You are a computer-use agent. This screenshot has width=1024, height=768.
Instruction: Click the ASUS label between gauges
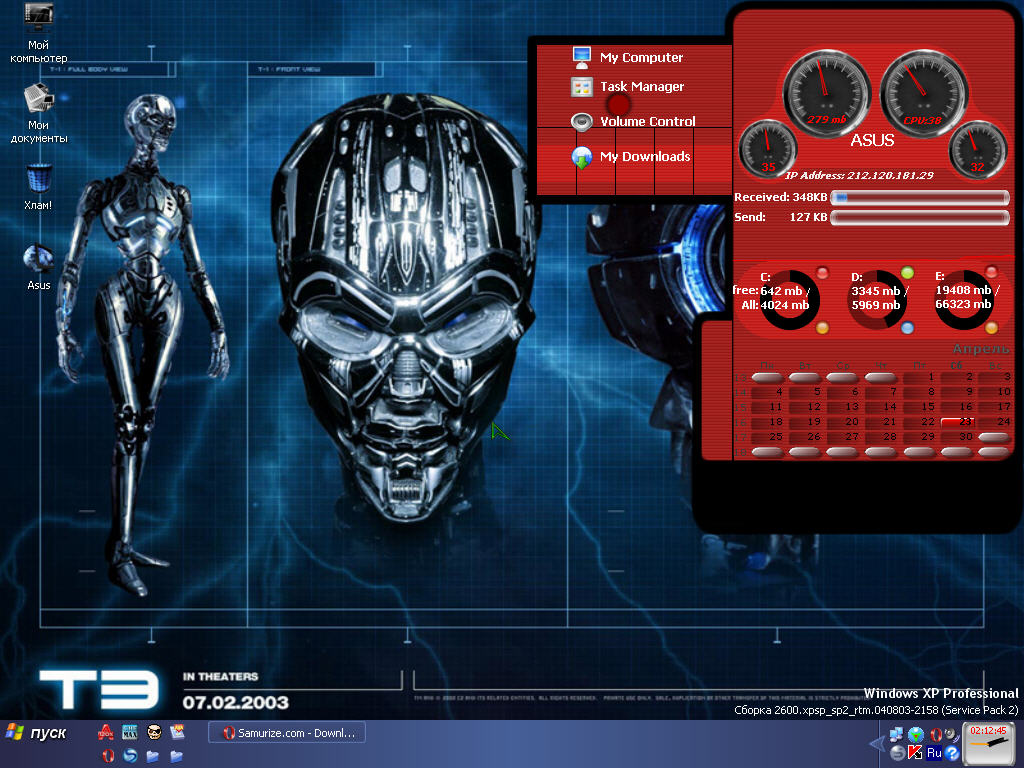(872, 140)
